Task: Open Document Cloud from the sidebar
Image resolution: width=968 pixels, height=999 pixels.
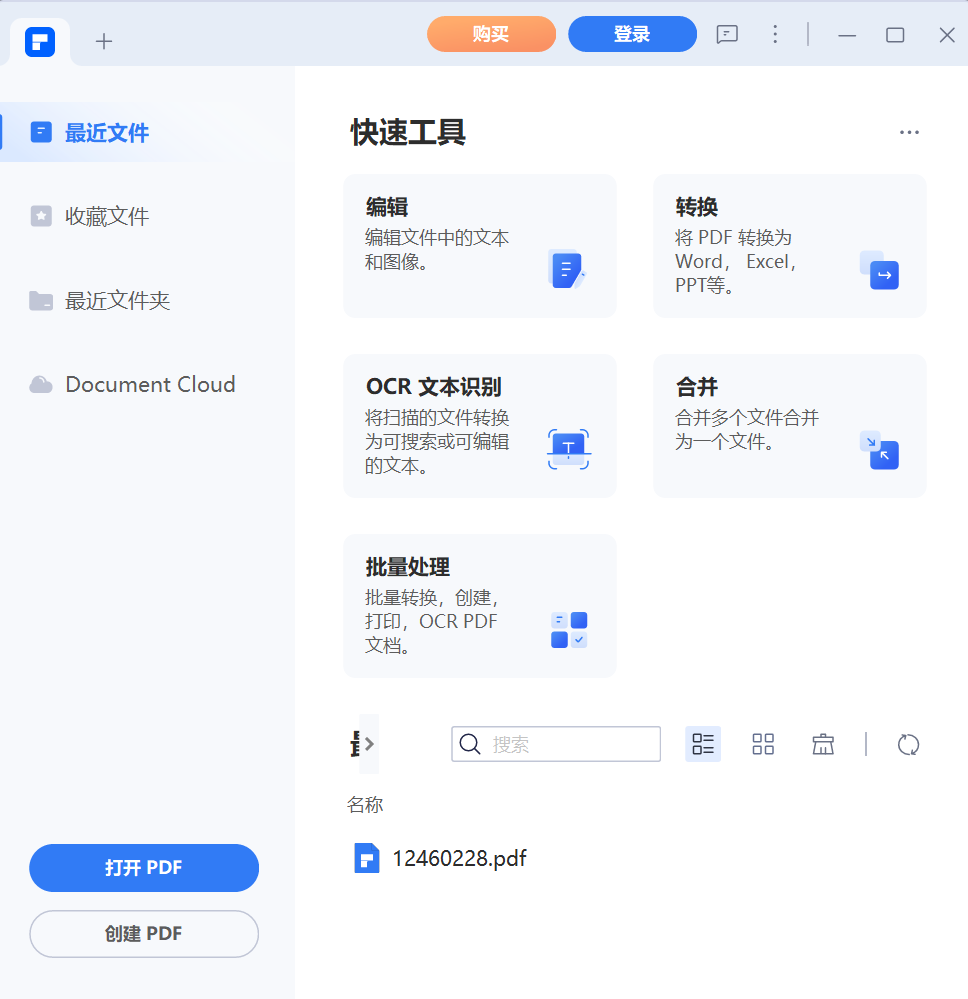Action: [150, 384]
